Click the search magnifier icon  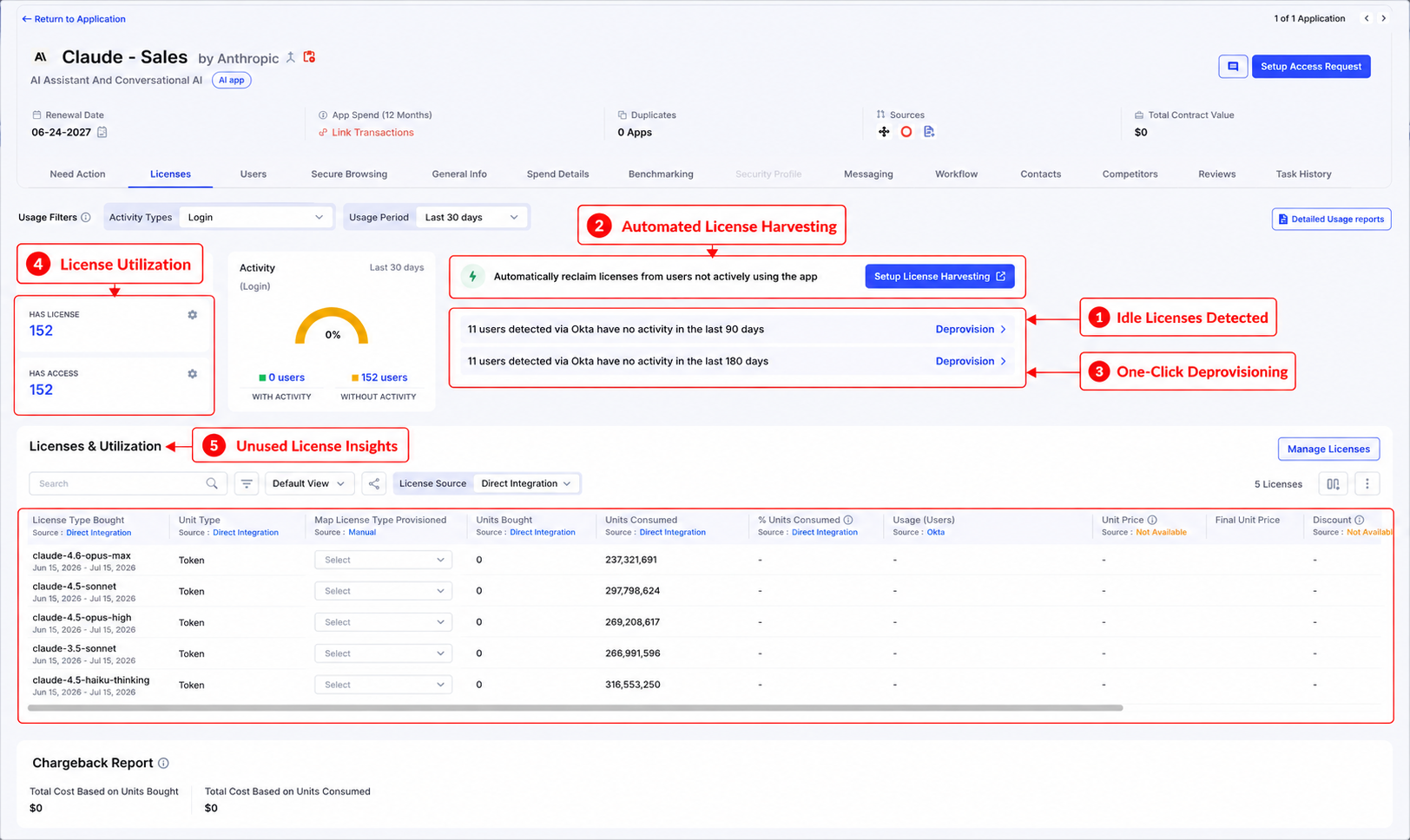212,483
